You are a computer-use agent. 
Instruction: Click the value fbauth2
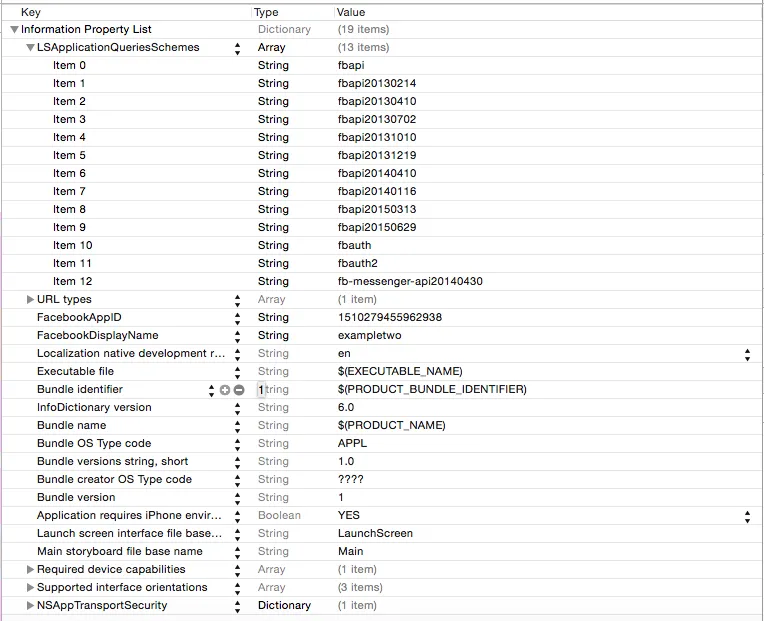[358, 263]
